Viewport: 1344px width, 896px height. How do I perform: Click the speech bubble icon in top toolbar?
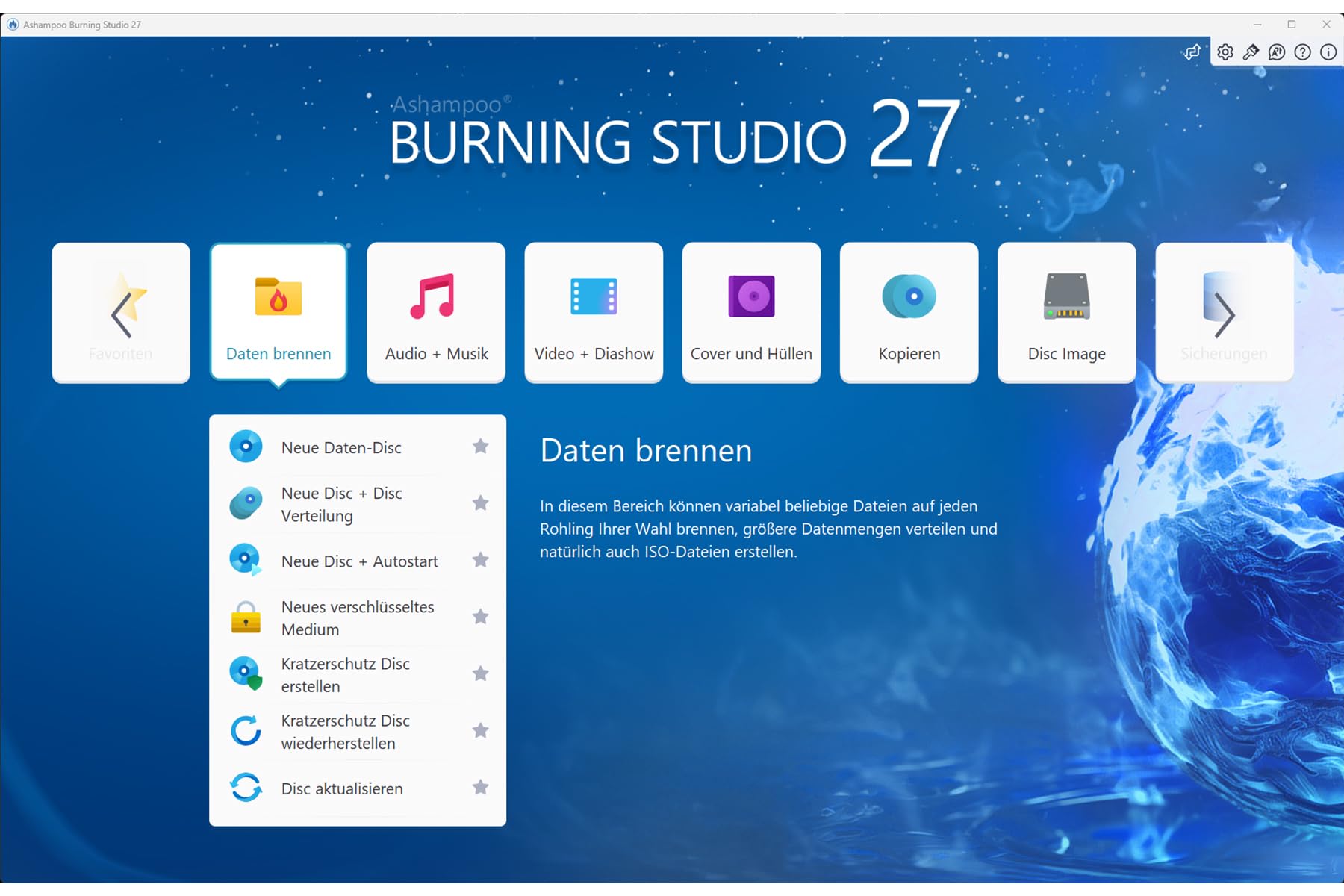(1277, 52)
